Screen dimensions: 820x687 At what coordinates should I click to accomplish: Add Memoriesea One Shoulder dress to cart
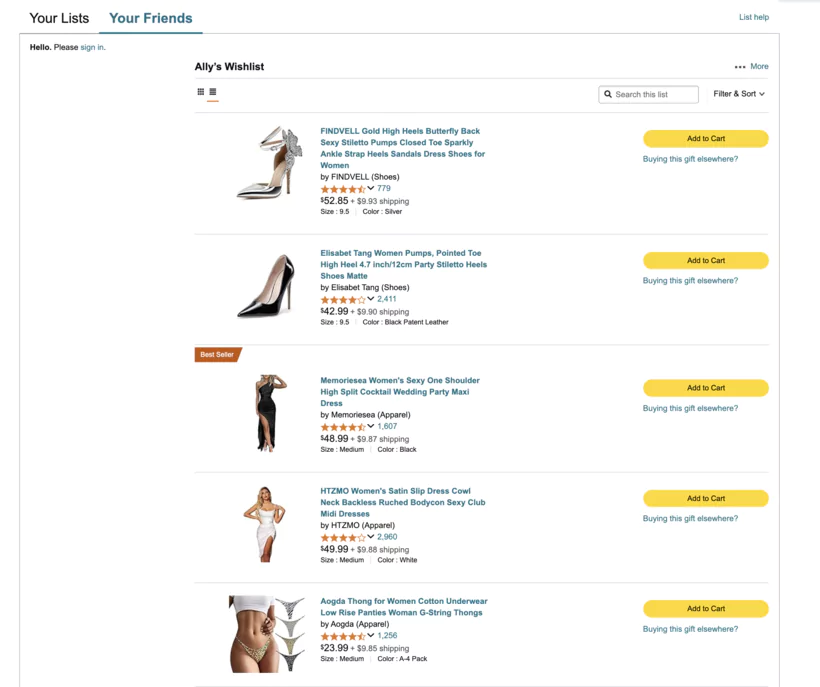coord(705,388)
